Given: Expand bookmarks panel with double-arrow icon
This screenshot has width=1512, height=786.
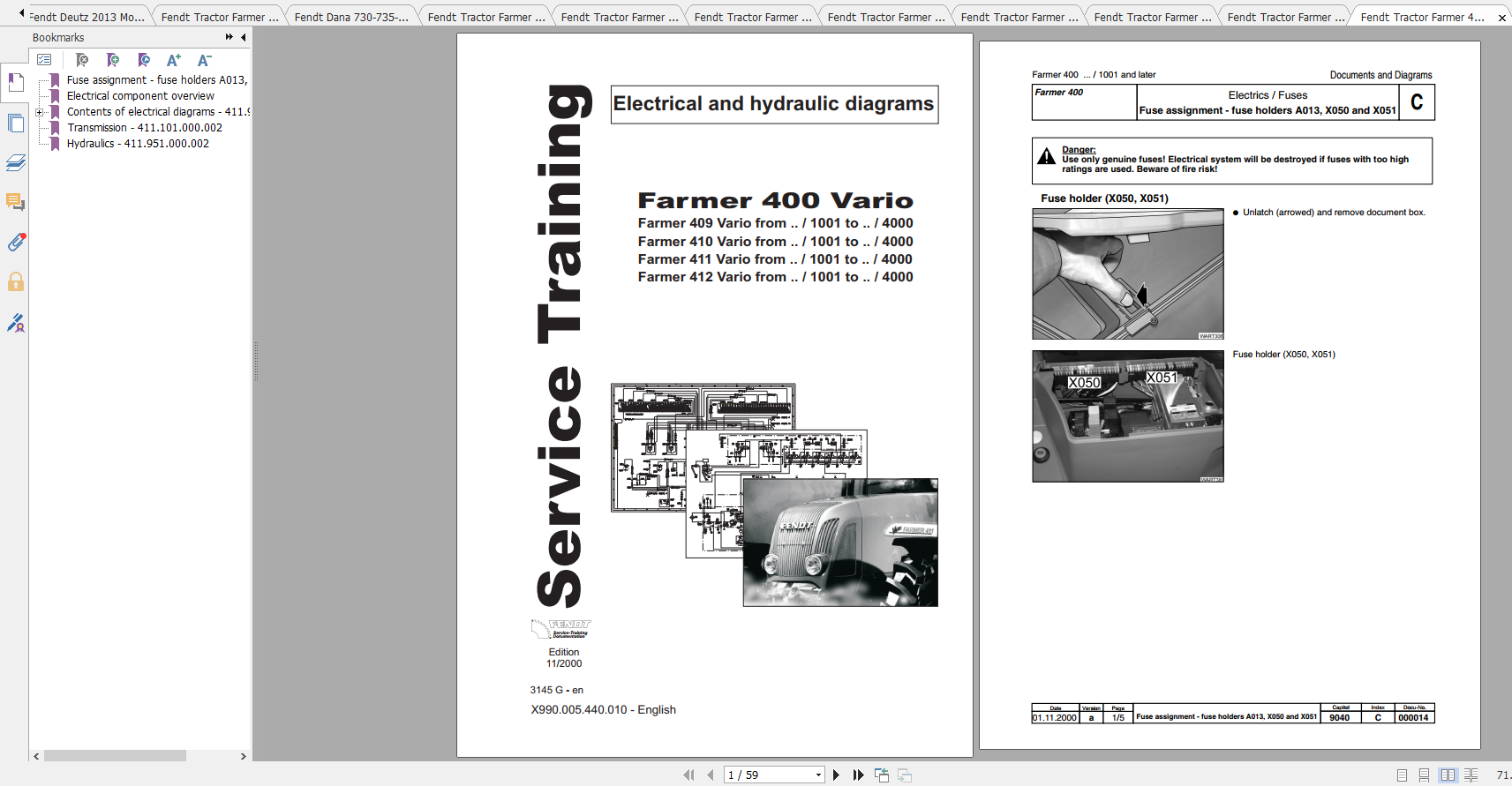Looking at the screenshot, I should click(229, 37).
